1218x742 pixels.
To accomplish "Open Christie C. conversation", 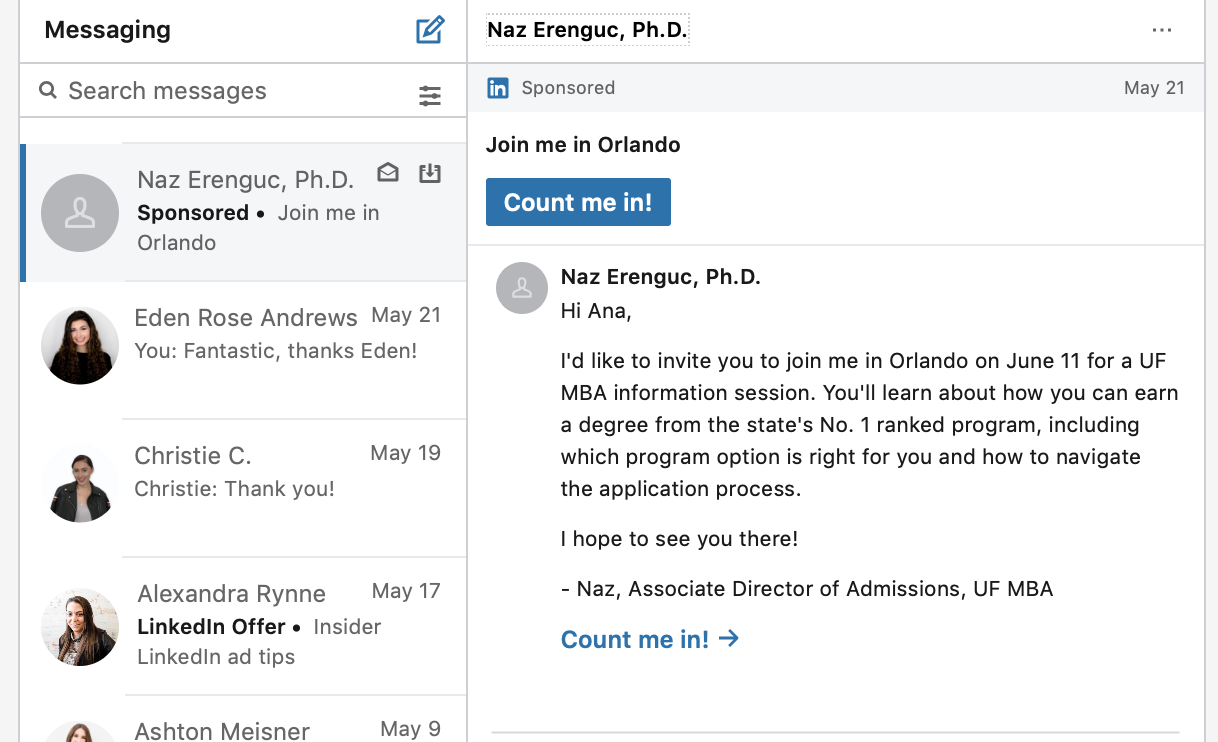I will 243,488.
